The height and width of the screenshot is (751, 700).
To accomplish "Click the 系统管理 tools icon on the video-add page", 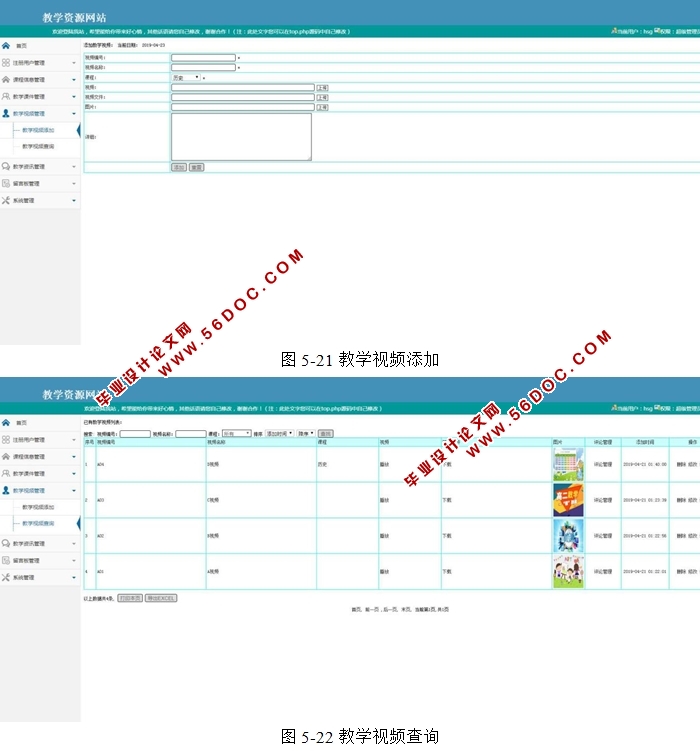I will coord(6,200).
